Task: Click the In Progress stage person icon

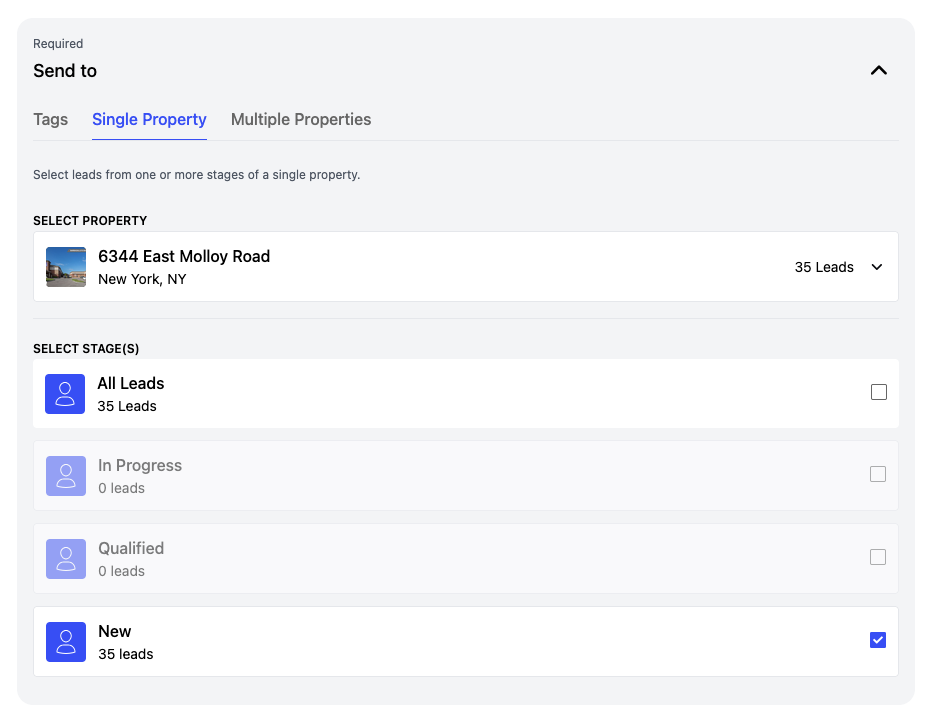Action: point(66,476)
